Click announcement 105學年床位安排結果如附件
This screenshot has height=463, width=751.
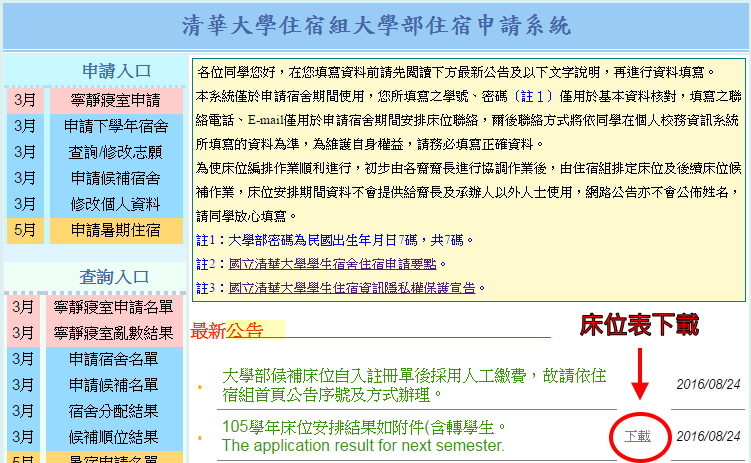coord(364,436)
